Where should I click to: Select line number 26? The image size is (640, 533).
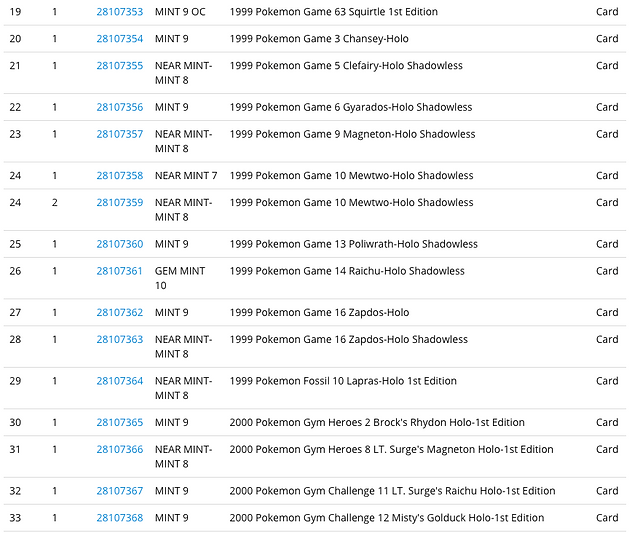pyautogui.click(x=15, y=271)
